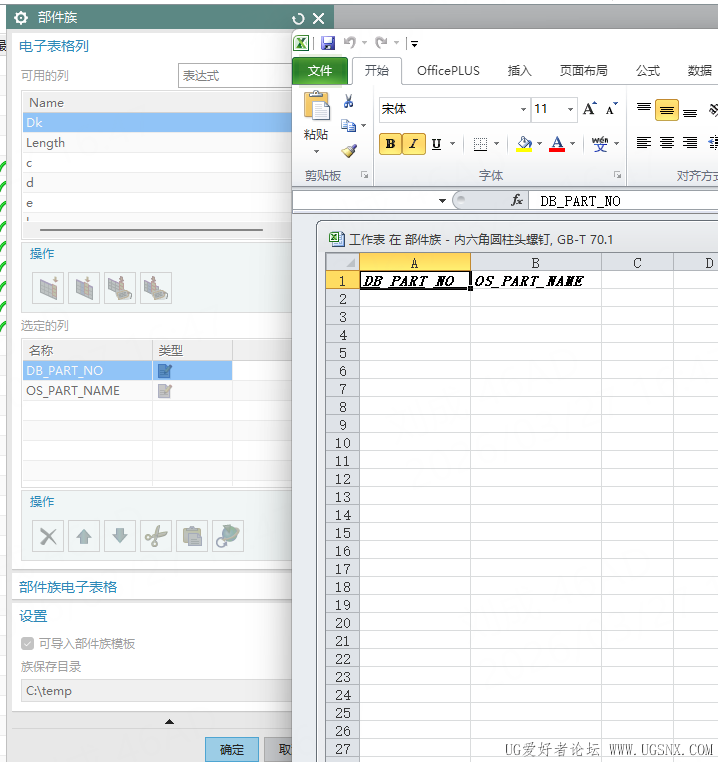Click the bottom align icon
This screenshot has height=762, width=718.
(x=690, y=111)
